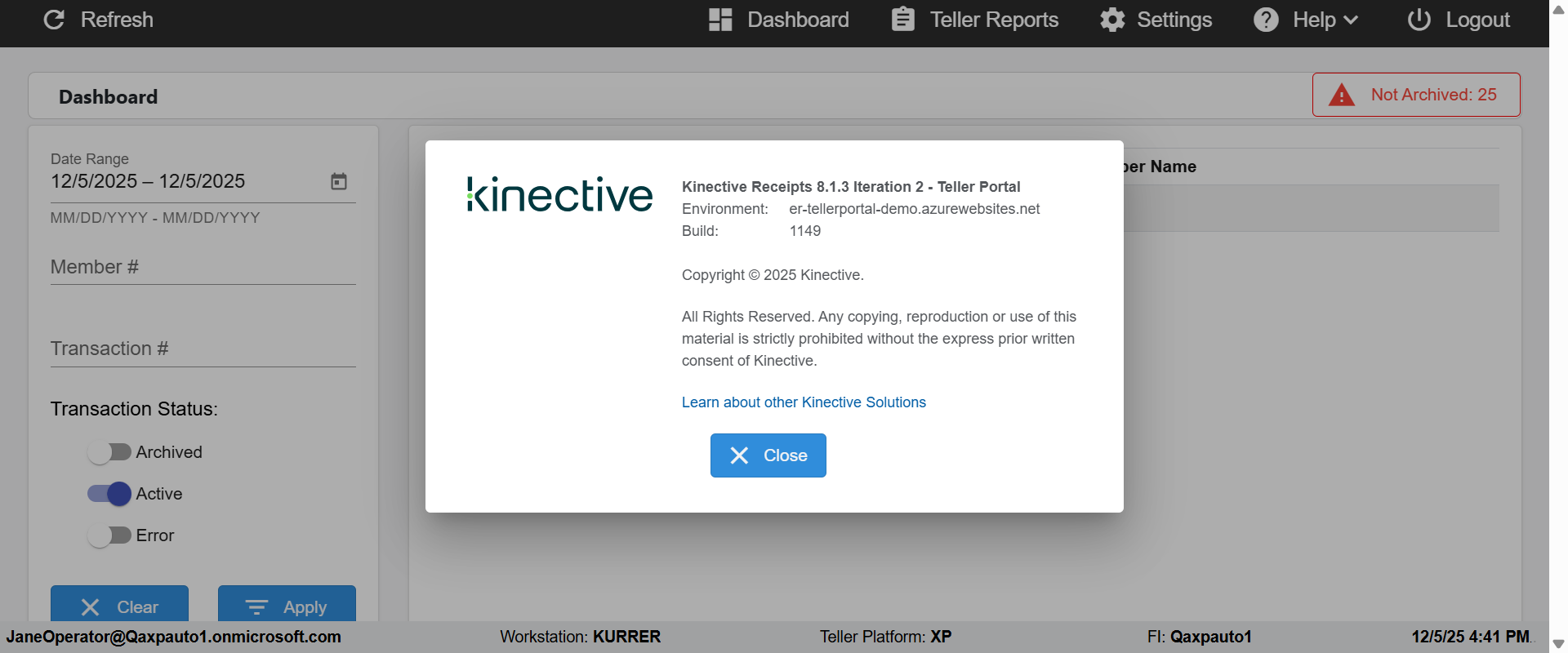Disable the Active status toggle

pyautogui.click(x=109, y=494)
